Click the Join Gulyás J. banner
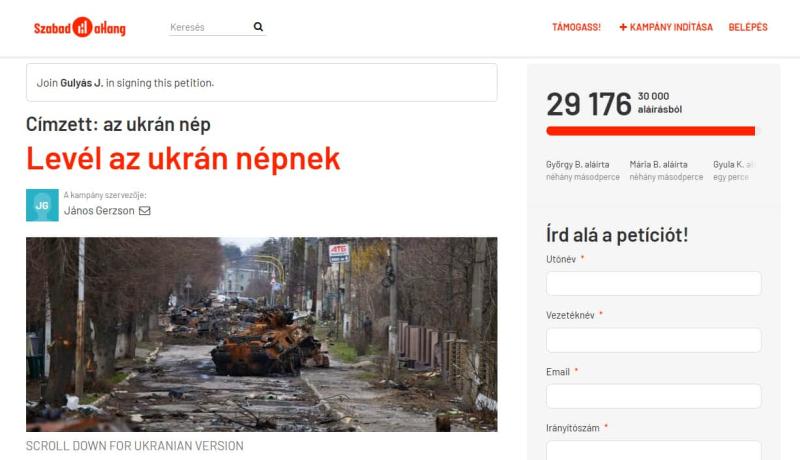800x460 pixels. [262, 83]
